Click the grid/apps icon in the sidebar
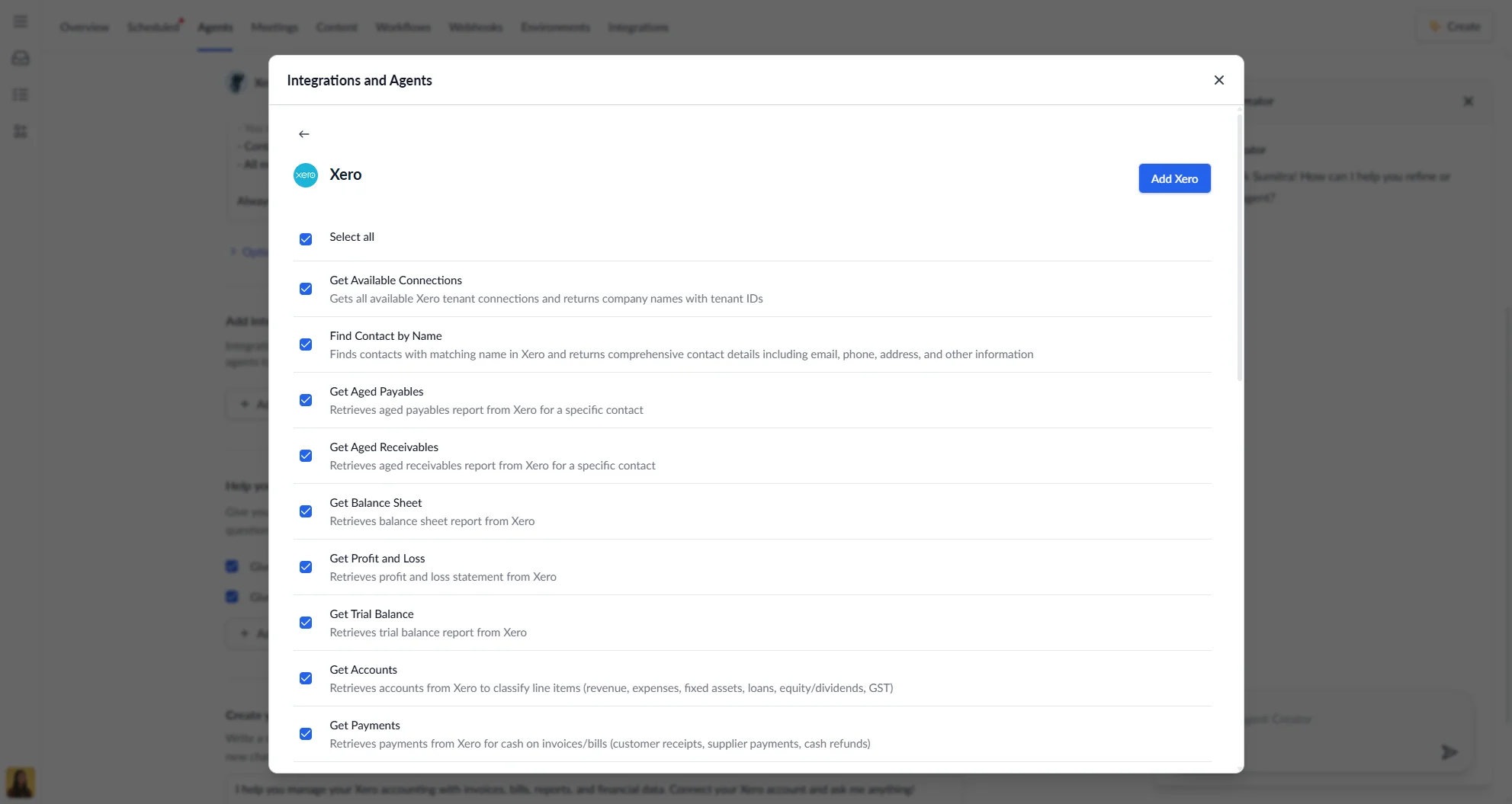 click(x=20, y=131)
